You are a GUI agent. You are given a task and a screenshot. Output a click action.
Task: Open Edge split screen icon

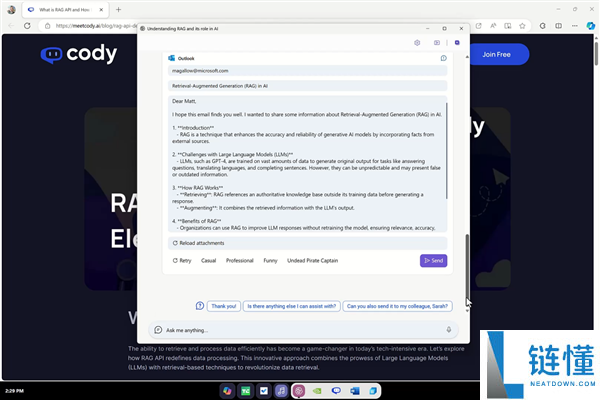click(x=559, y=26)
